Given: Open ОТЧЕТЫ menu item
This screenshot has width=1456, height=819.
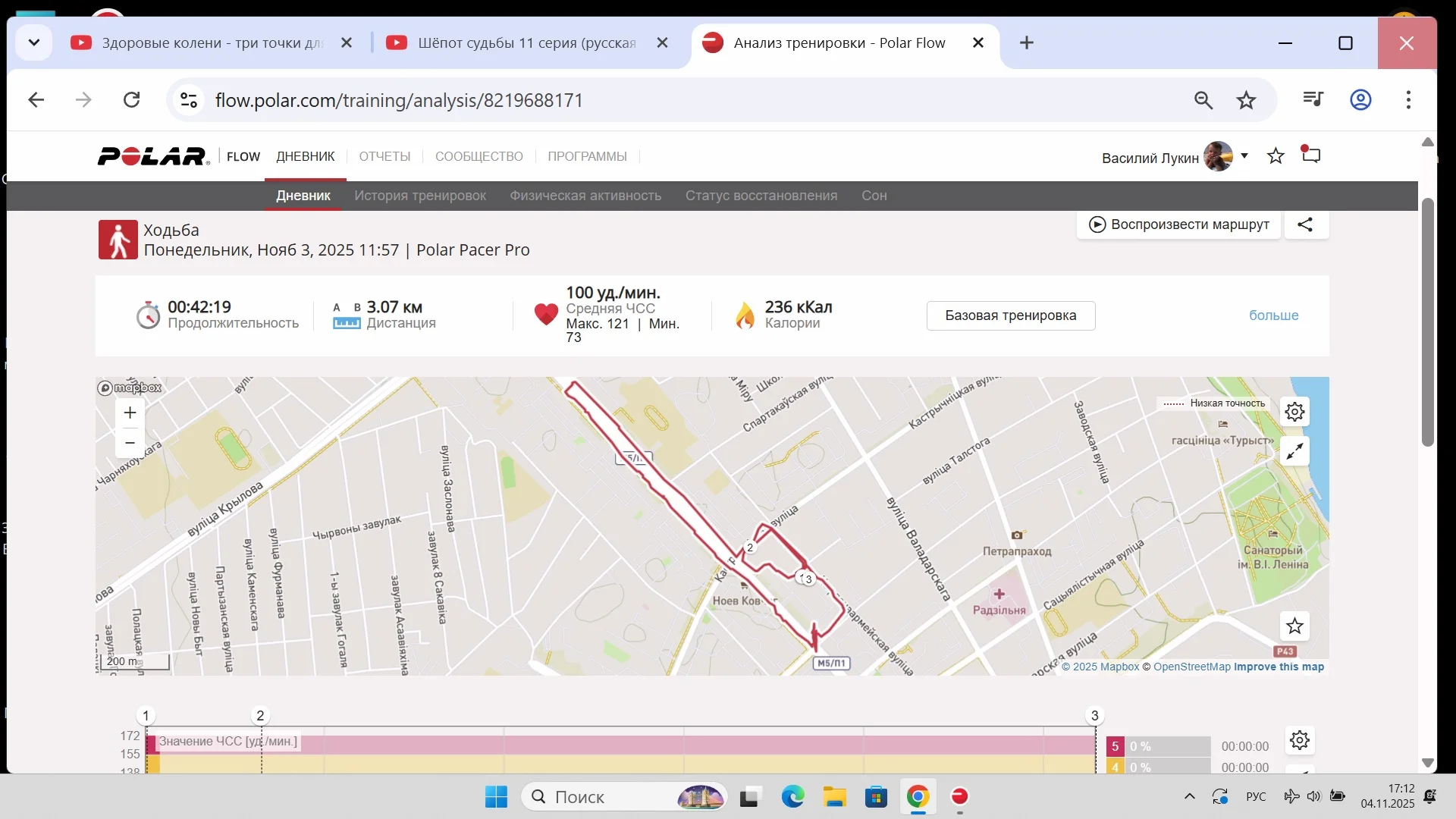Looking at the screenshot, I should 384,156.
